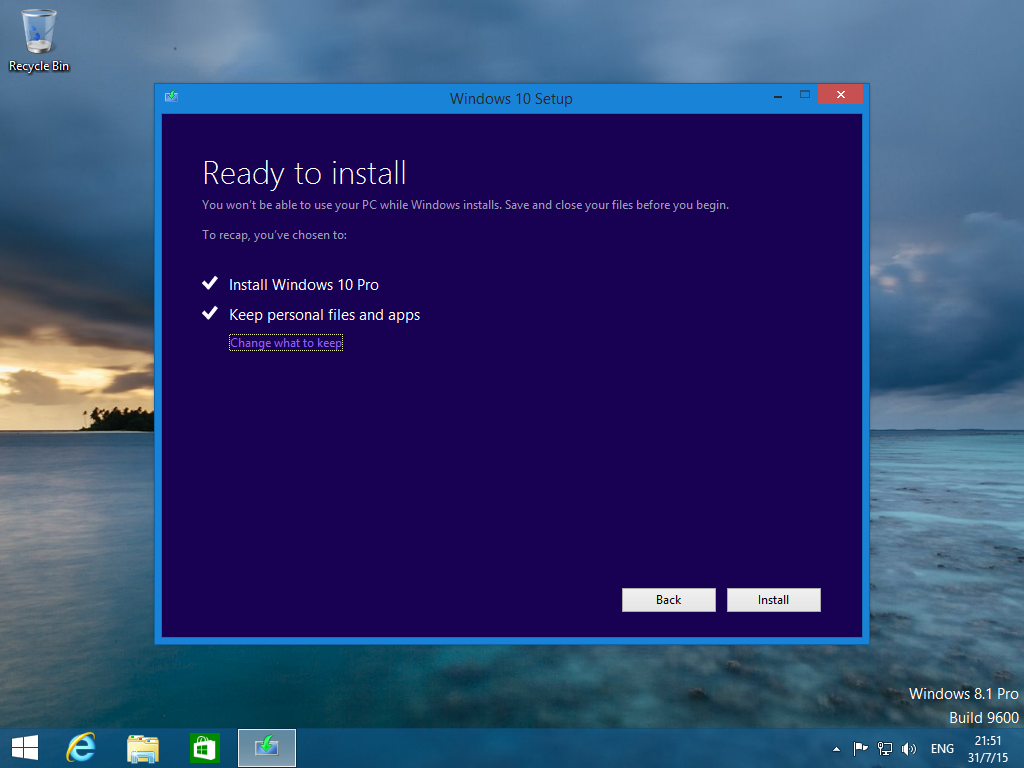Close the Windows 10 Setup window
The height and width of the screenshot is (768, 1024).
click(x=840, y=95)
